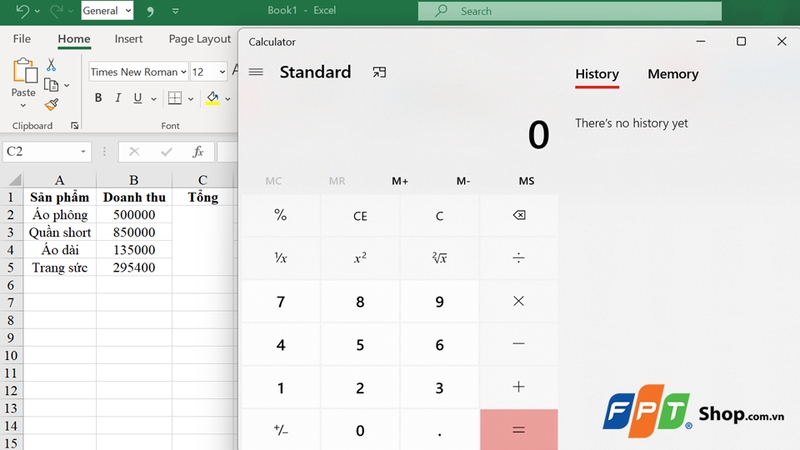Switch to Calculator Memory tab
This screenshot has height=450, width=800.
click(x=673, y=74)
